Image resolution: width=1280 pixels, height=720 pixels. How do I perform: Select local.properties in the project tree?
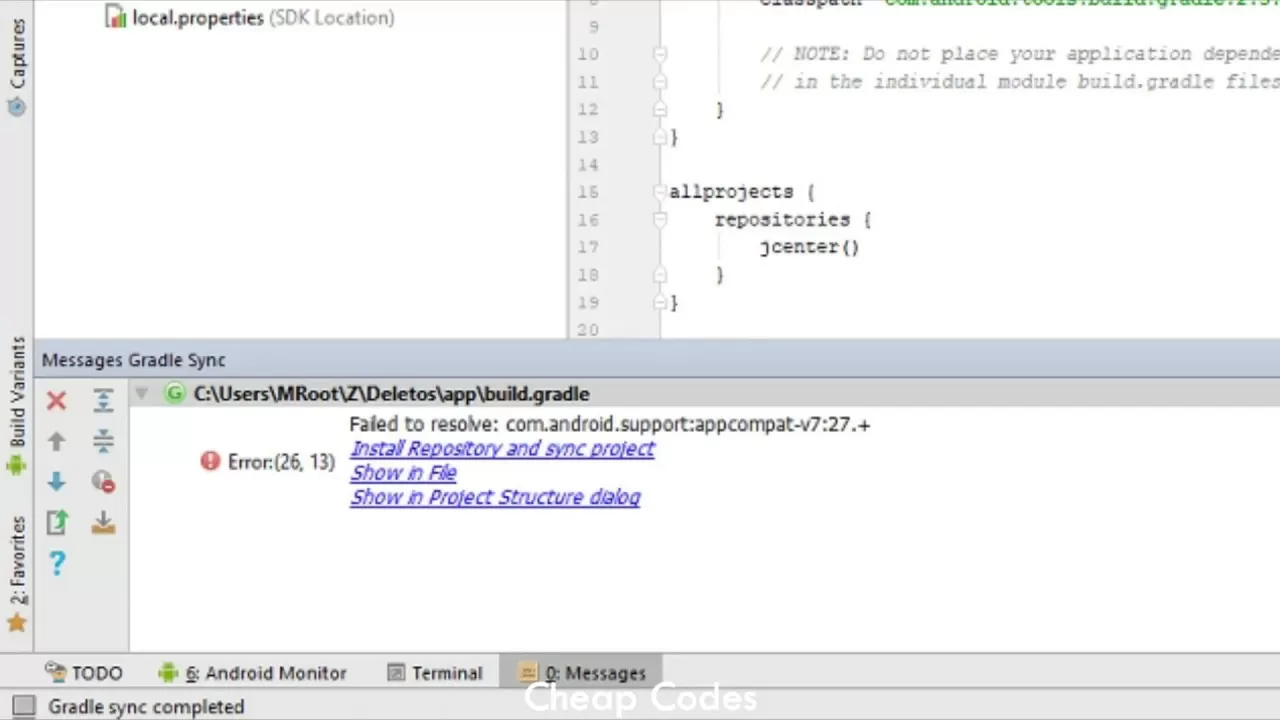[x=250, y=17]
